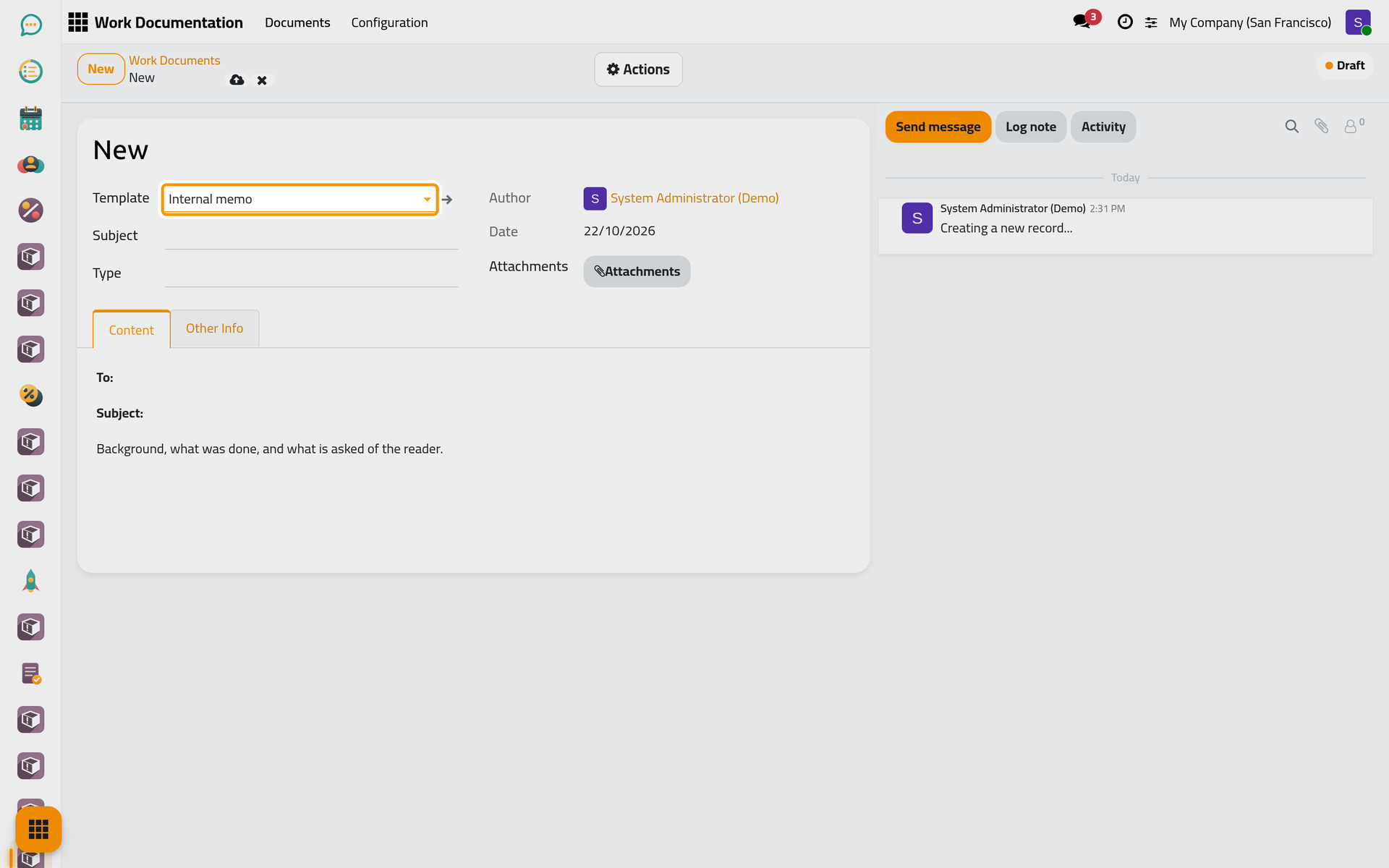This screenshot has width=1389, height=868.
Task: Click the Draft status indicator
Action: (x=1345, y=66)
